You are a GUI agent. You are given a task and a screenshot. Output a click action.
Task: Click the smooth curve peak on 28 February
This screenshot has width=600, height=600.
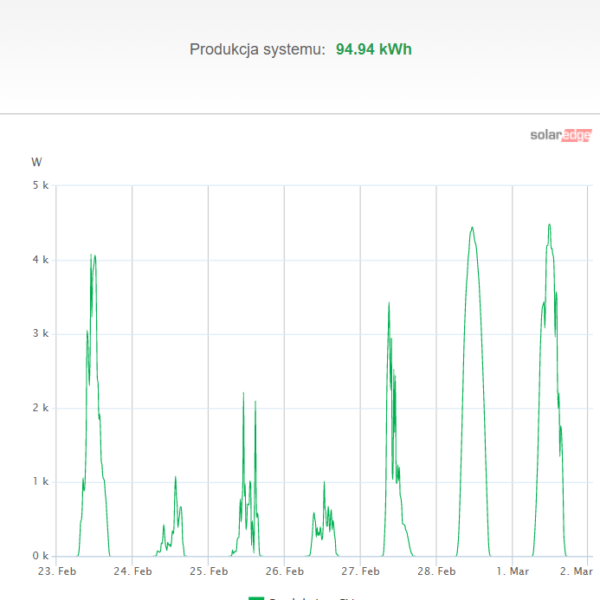pos(471,228)
